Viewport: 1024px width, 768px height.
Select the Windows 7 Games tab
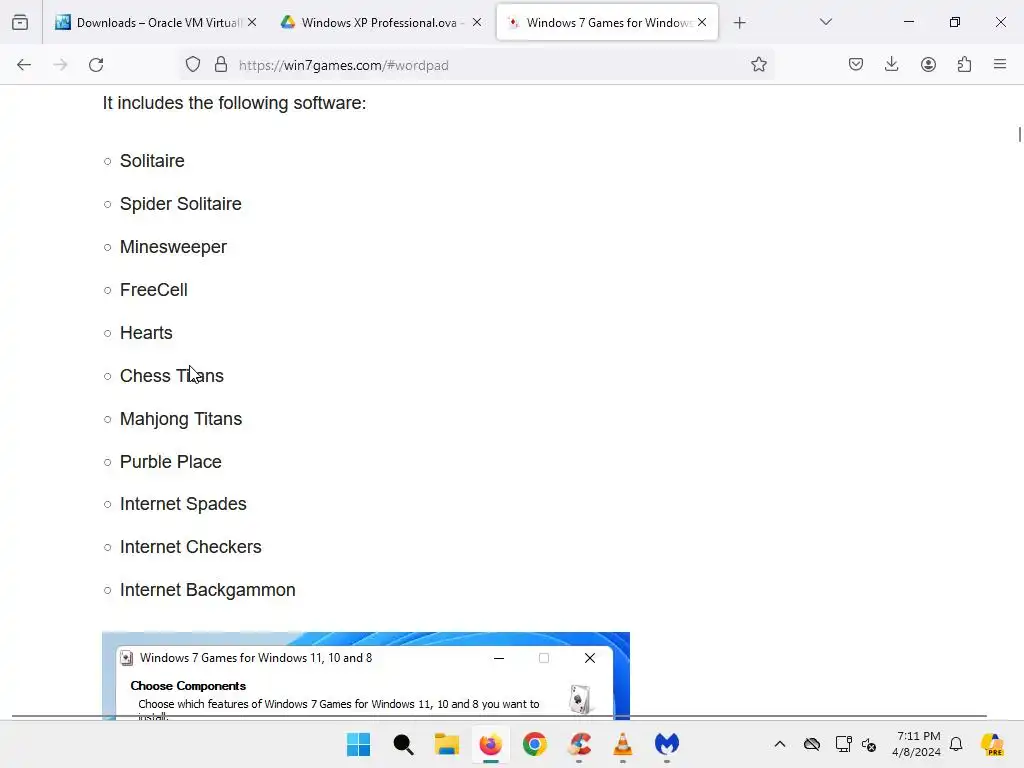(x=607, y=23)
